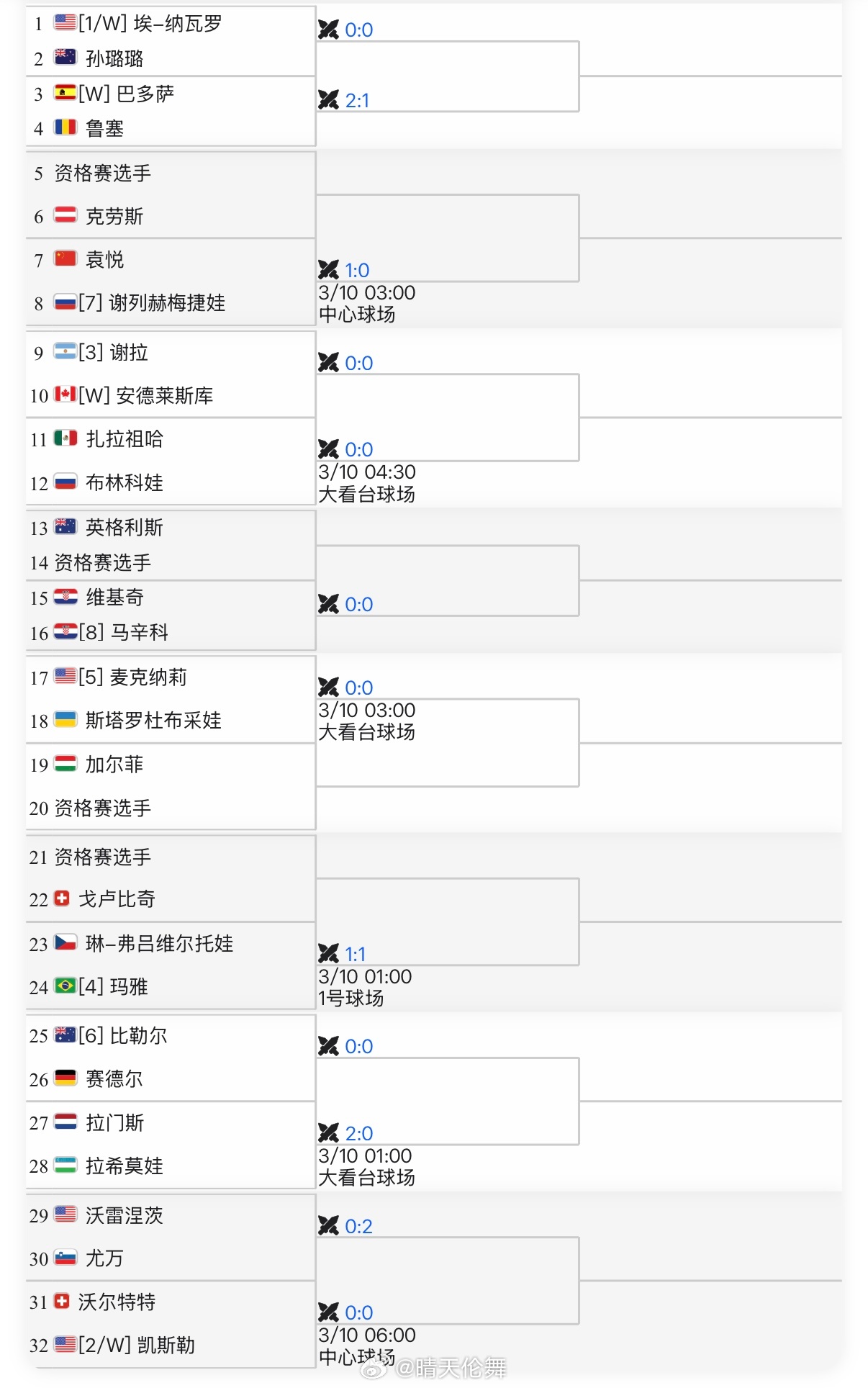Select player 麦克纳莉 in row 17
868x1388 pixels.
pyautogui.click(x=148, y=677)
